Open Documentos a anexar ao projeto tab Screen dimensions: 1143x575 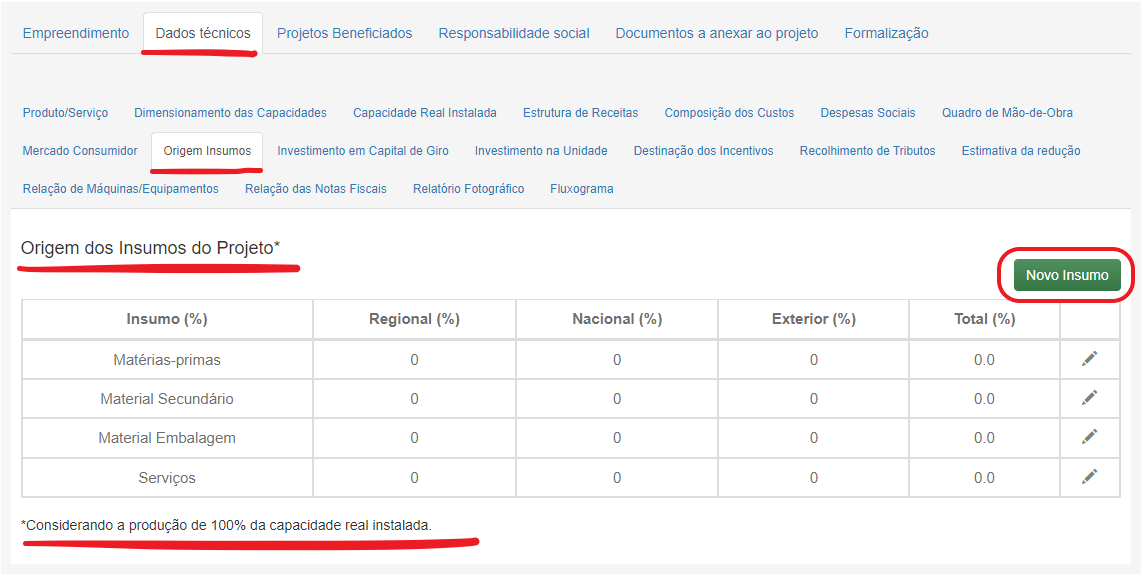click(717, 34)
